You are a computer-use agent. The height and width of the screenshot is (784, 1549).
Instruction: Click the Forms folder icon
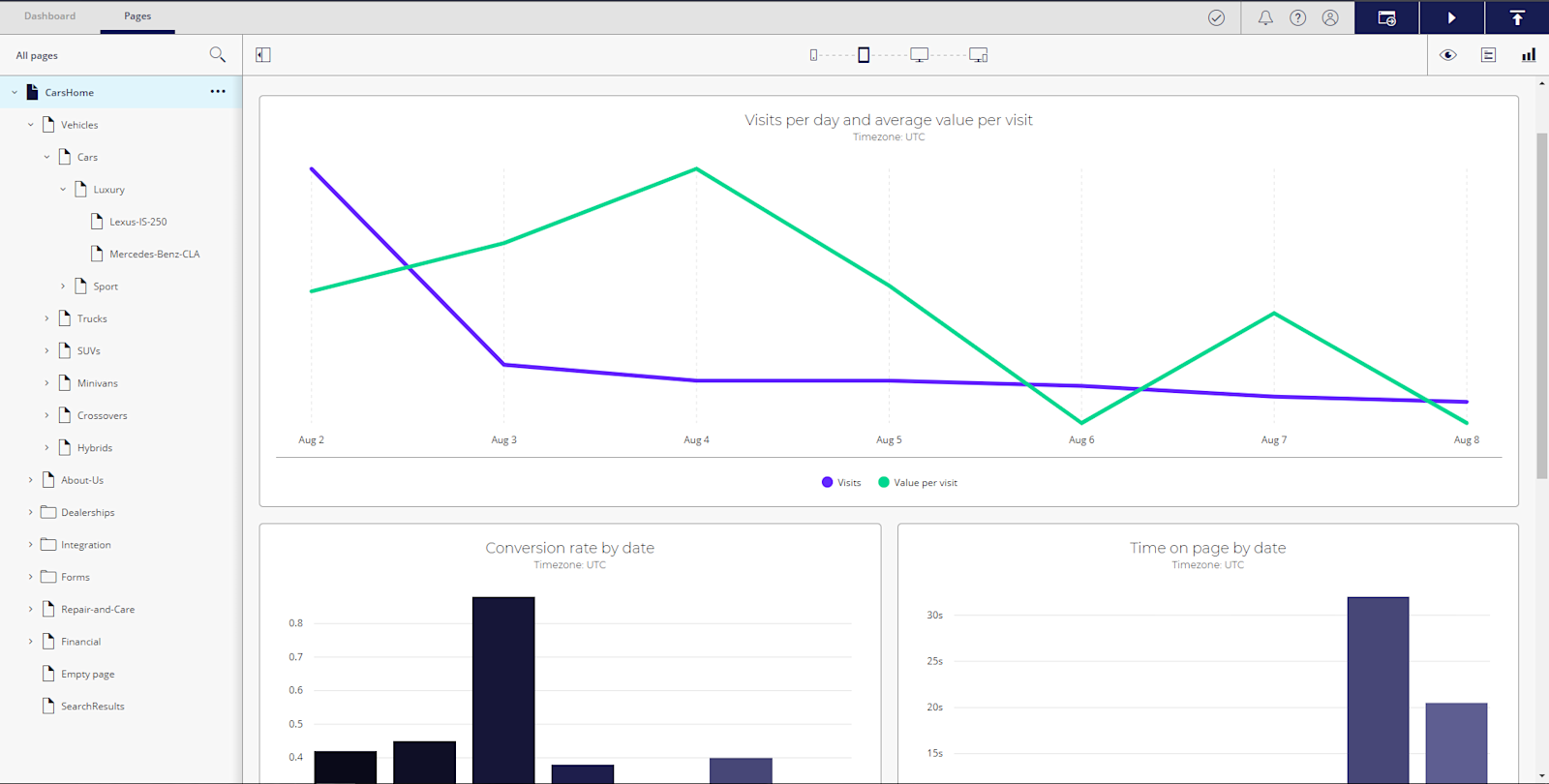point(48,577)
